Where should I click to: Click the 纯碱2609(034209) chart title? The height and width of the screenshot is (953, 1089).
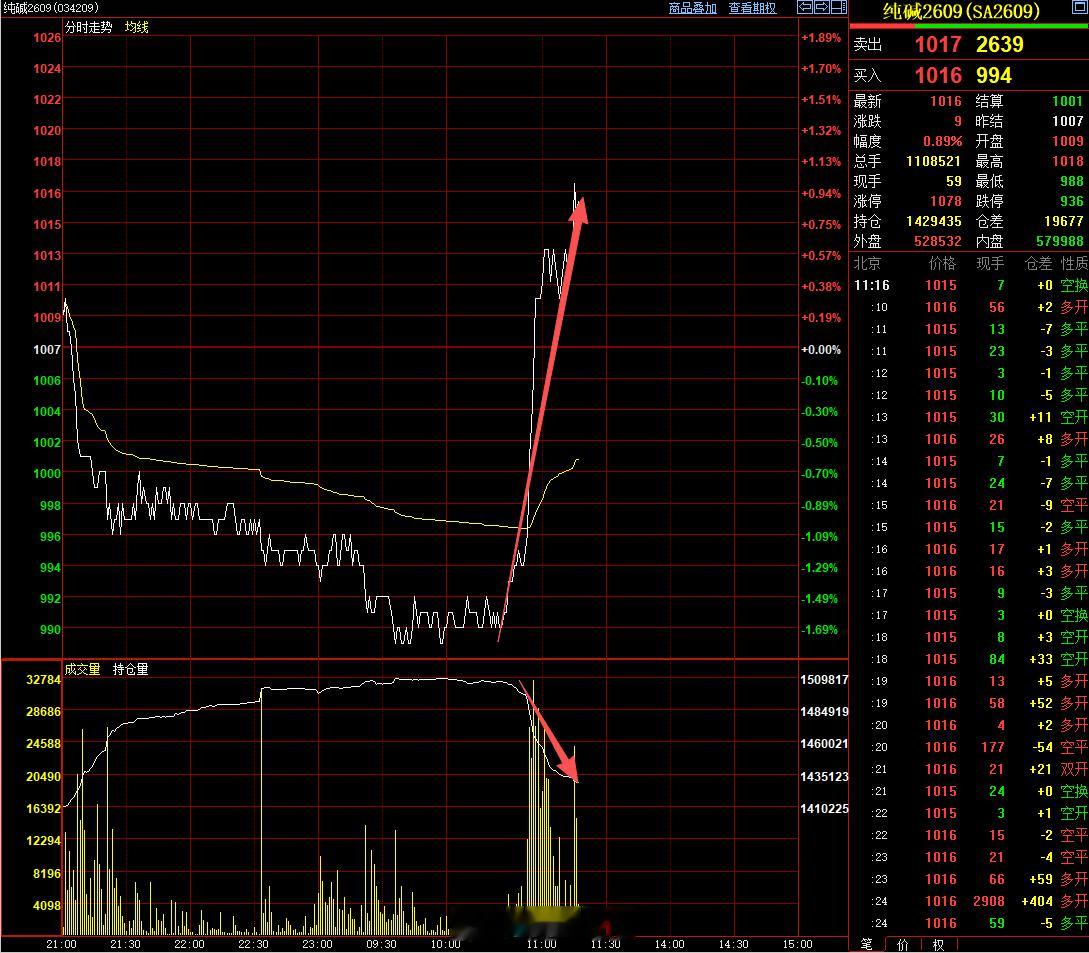pyautogui.click(x=51, y=8)
